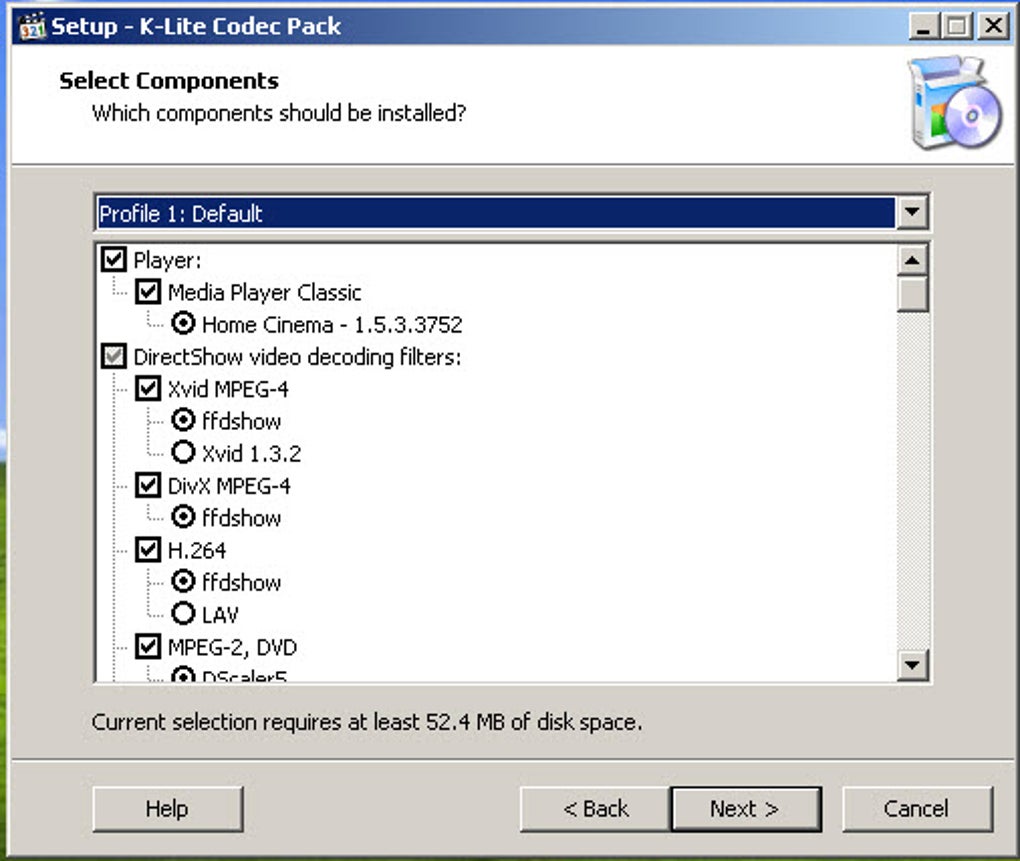This screenshot has height=861, width=1020.
Task: Uncheck the MPEG-2, DVD checkbox
Action: [x=148, y=647]
